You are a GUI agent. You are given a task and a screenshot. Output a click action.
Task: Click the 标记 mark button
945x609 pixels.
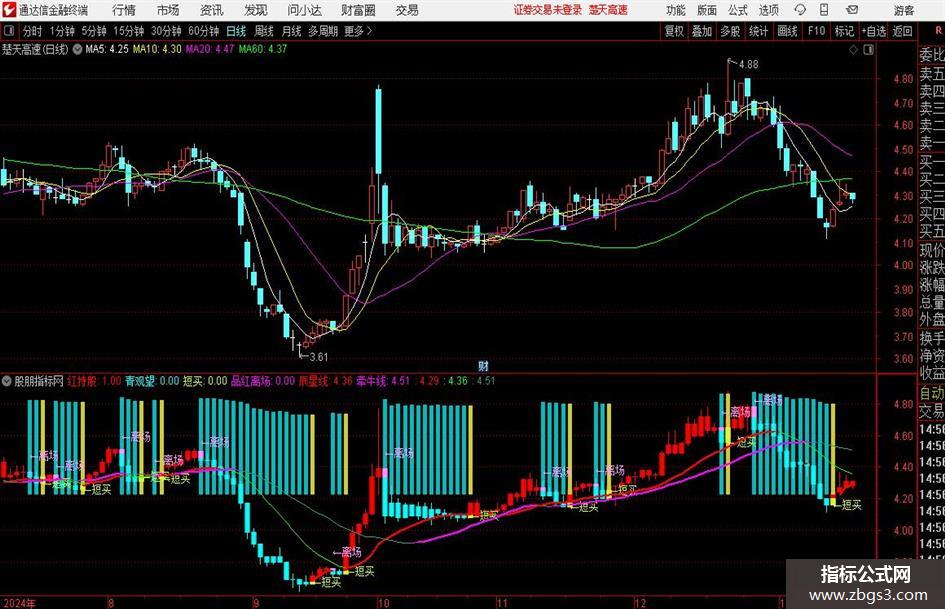pos(844,31)
